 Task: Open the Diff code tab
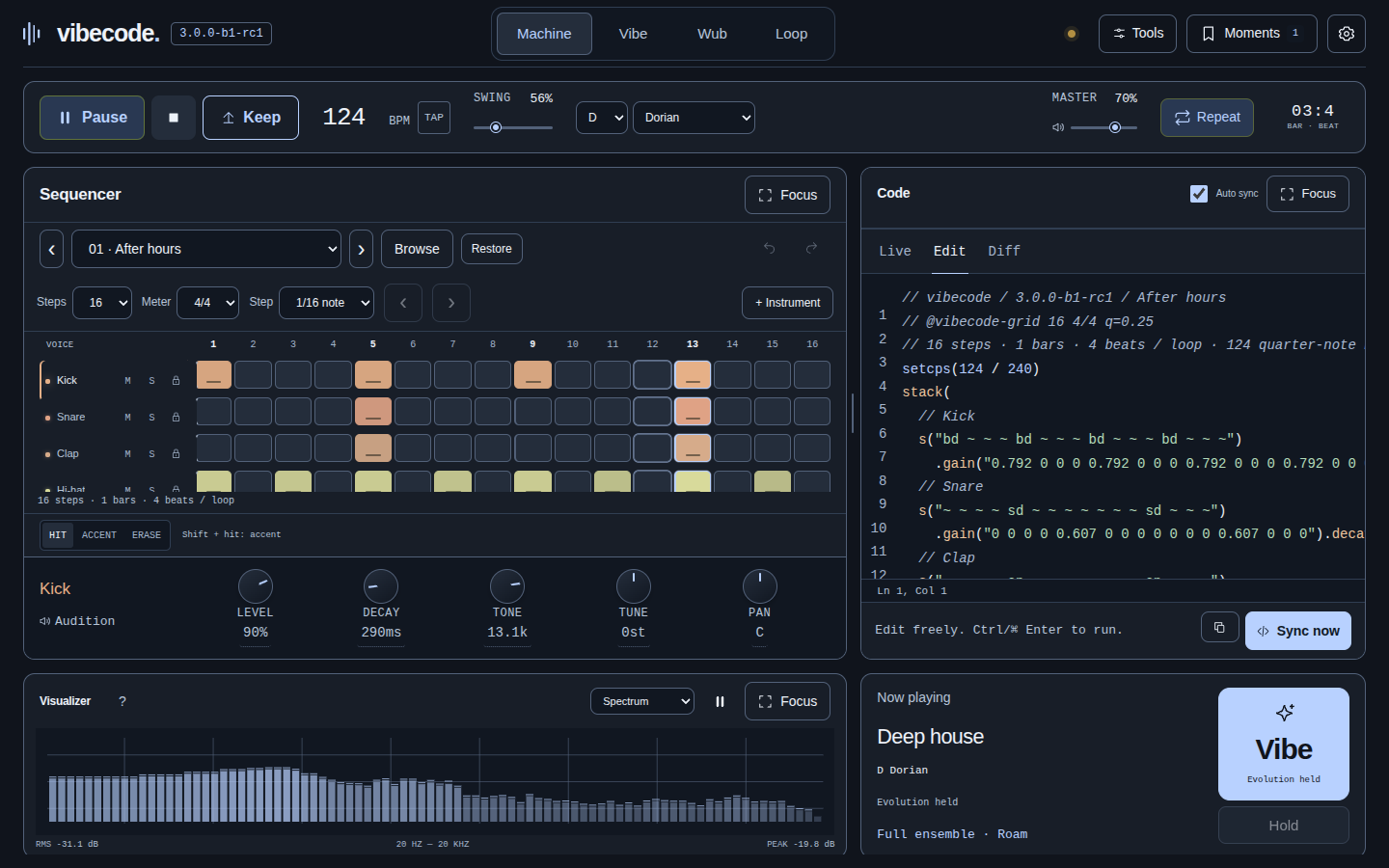[1004, 251]
